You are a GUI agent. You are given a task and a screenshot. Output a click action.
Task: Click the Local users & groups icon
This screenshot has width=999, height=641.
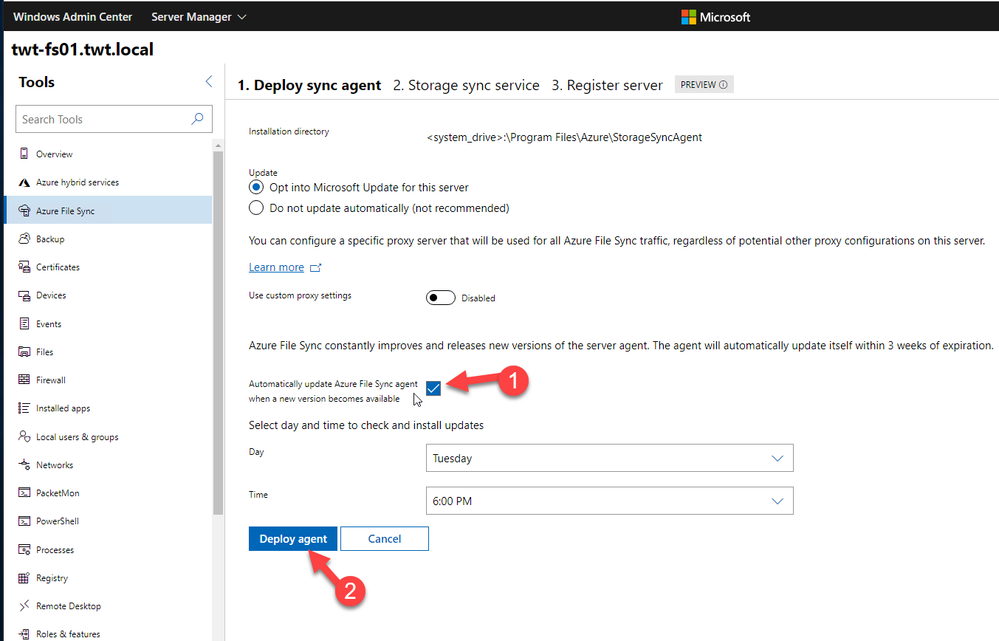[24, 436]
